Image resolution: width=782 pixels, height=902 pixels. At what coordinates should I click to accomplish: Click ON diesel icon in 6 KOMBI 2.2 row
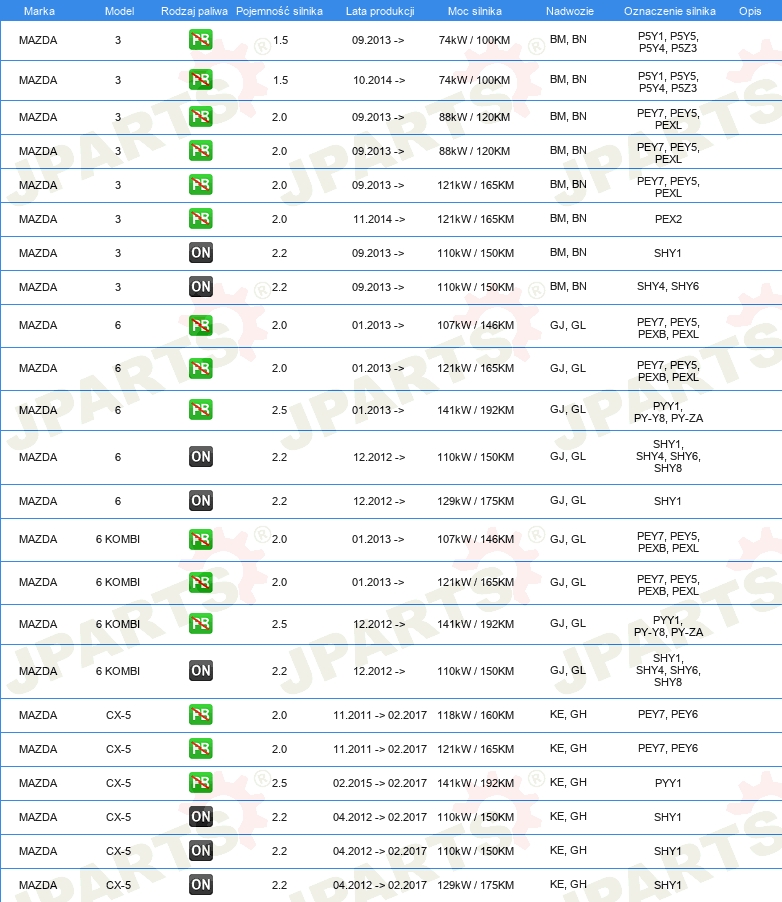pos(201,671)
